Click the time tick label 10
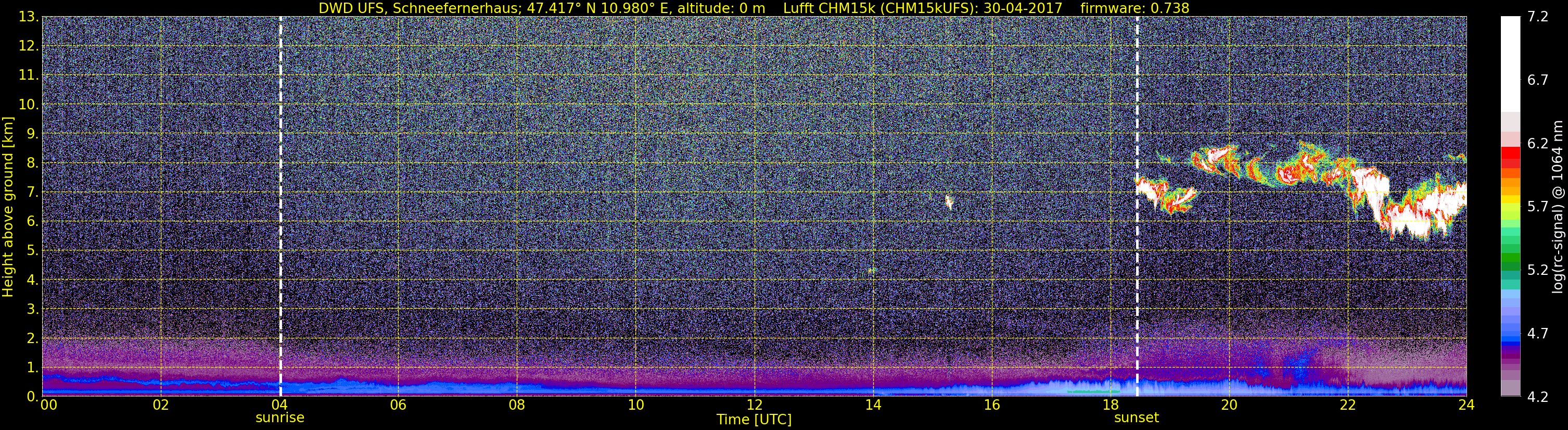 click(635, 405)
